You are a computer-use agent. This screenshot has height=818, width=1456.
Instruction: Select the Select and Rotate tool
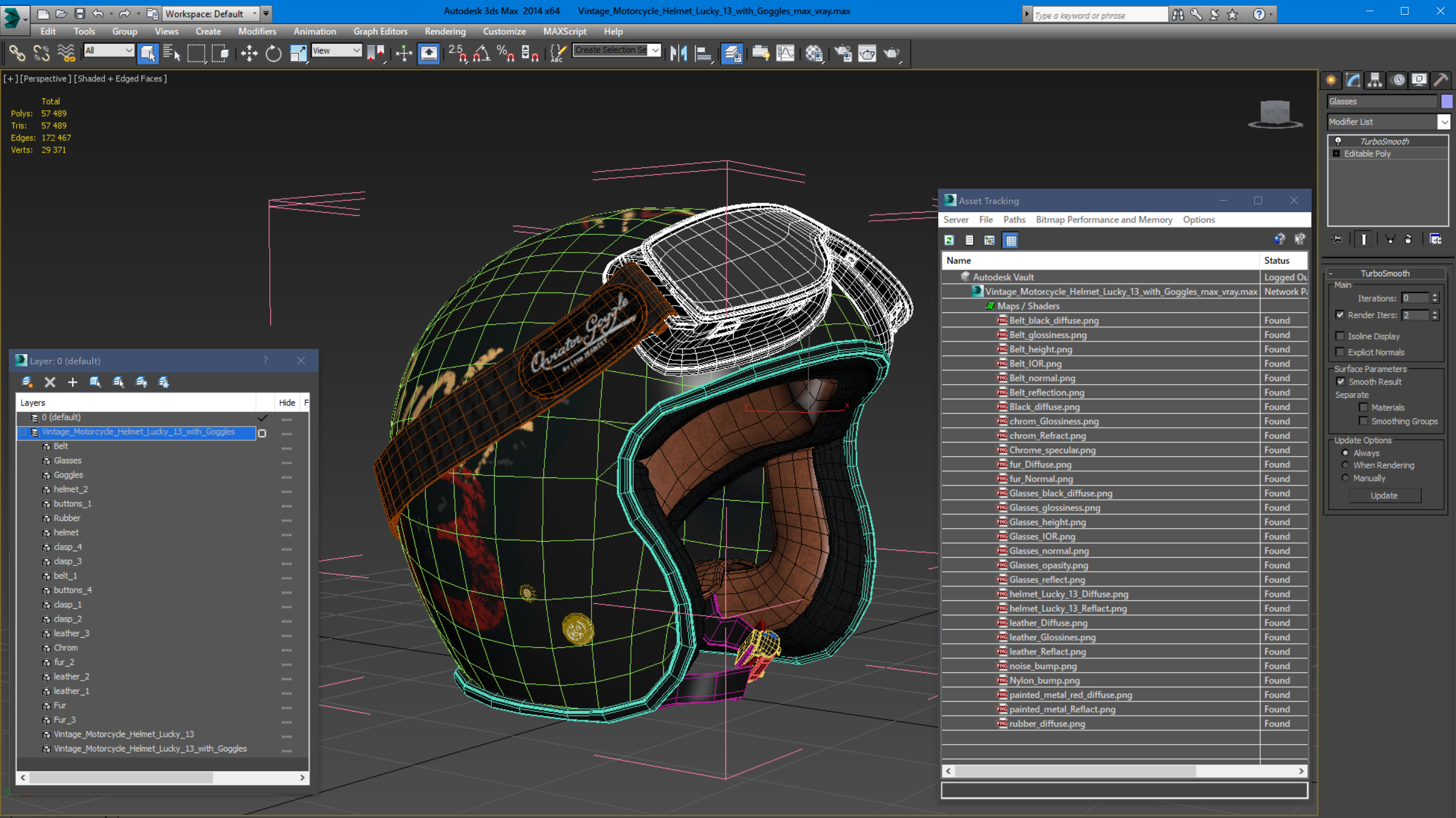[274, 54]
